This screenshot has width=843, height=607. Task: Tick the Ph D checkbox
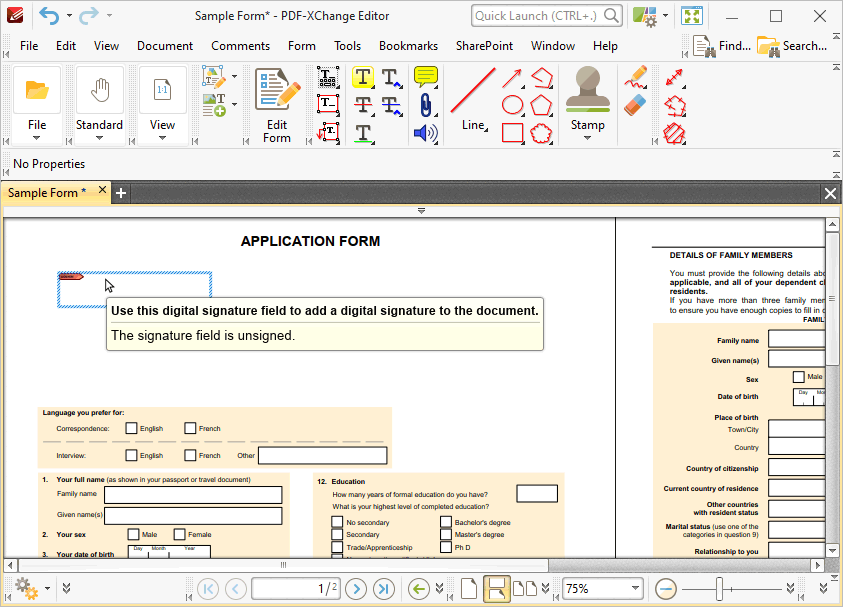(446, 547)
